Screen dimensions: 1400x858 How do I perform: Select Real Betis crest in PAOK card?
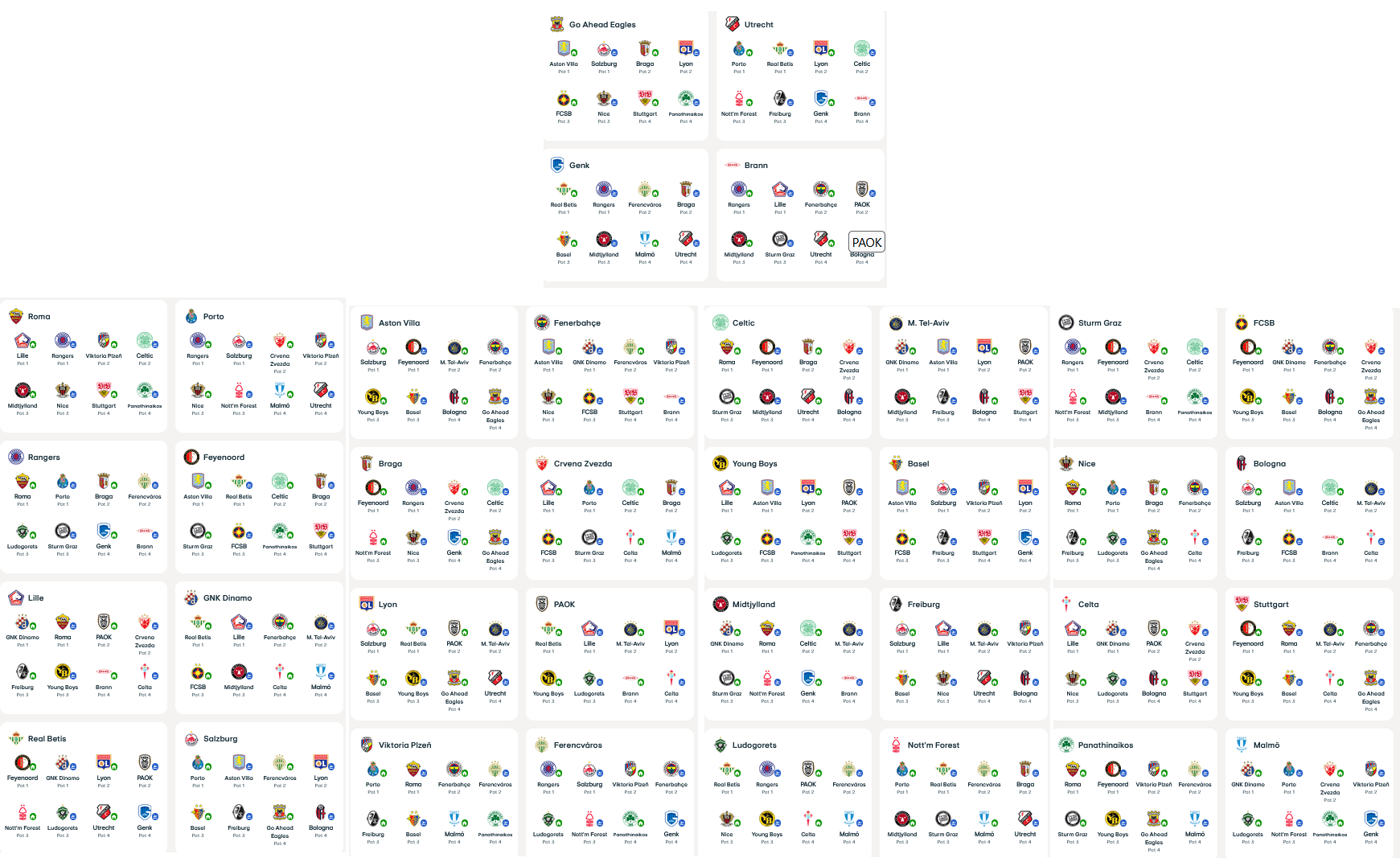[547, 629]
